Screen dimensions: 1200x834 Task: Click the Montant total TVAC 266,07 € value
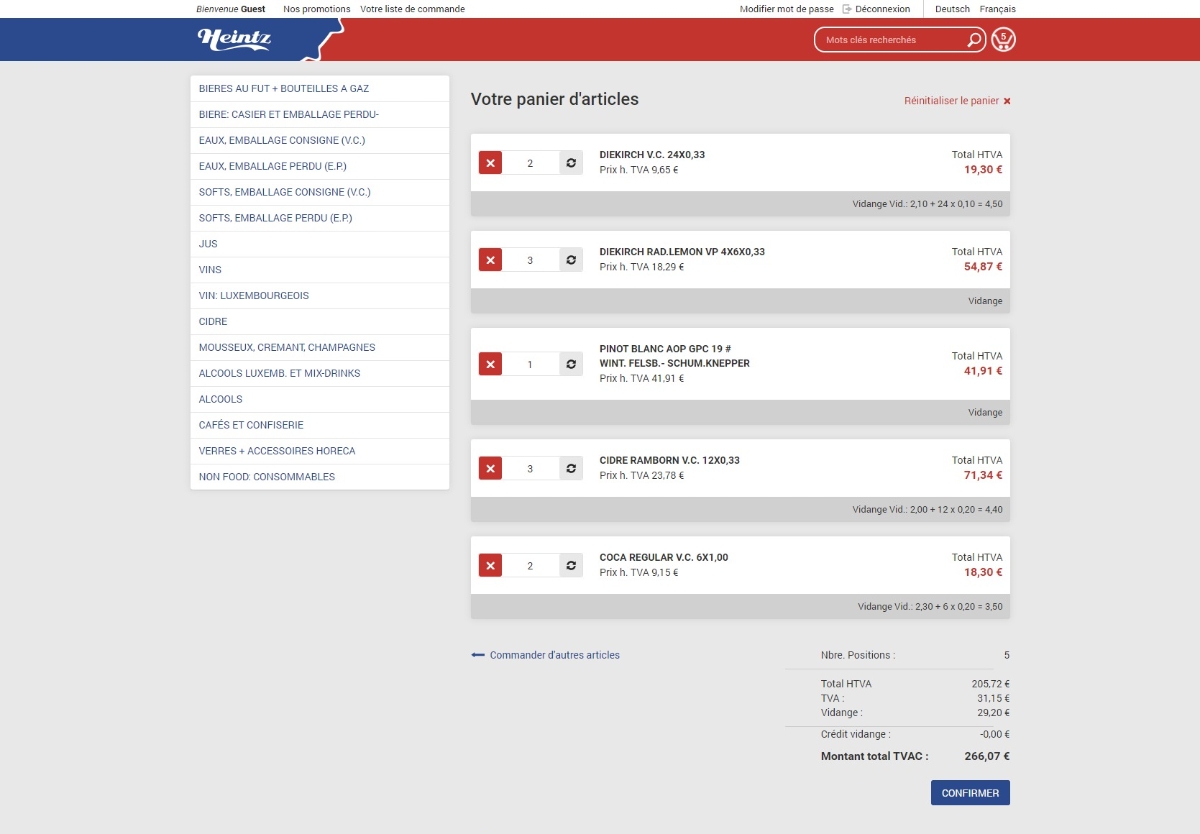pyautogui.click(x=987, y=757)
